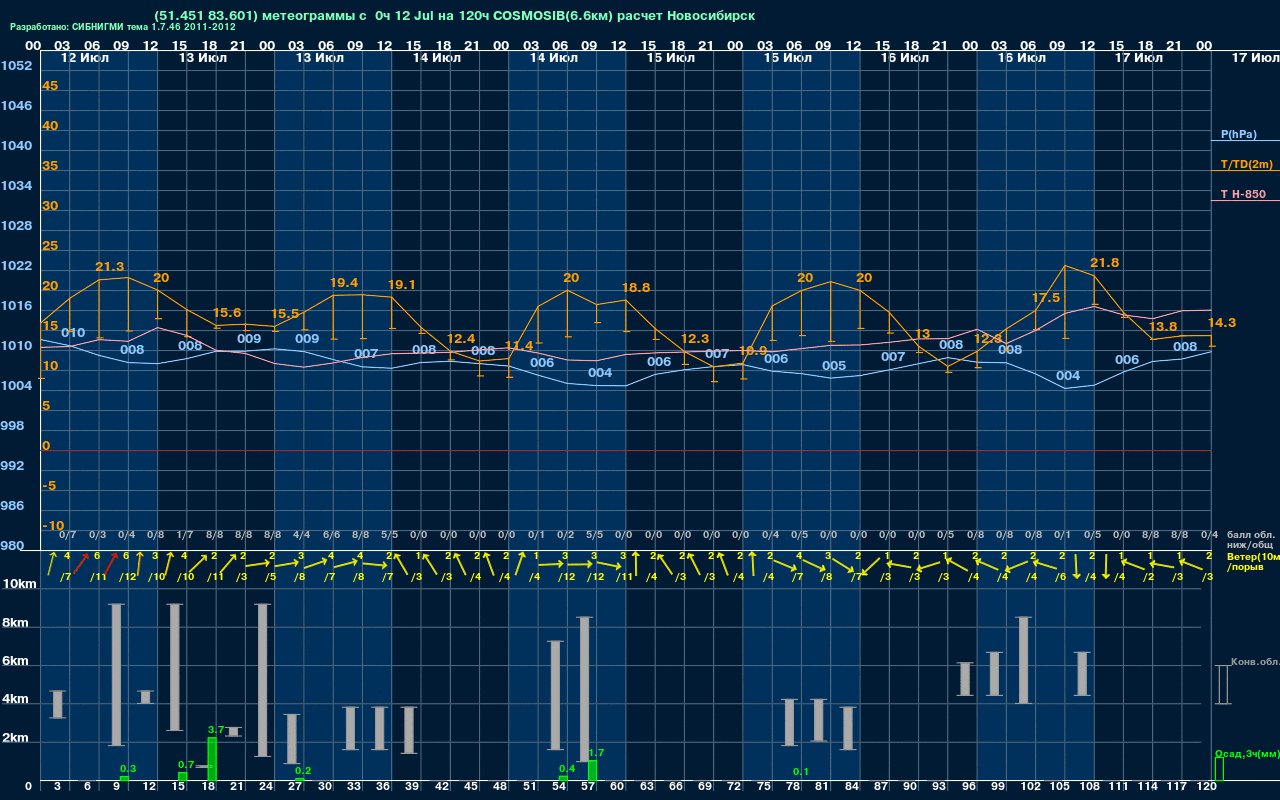Image resolution: width=1280 pixels, height=800 pixels.
Task: Click the 2km height axis label
Action: coord(13,739)
